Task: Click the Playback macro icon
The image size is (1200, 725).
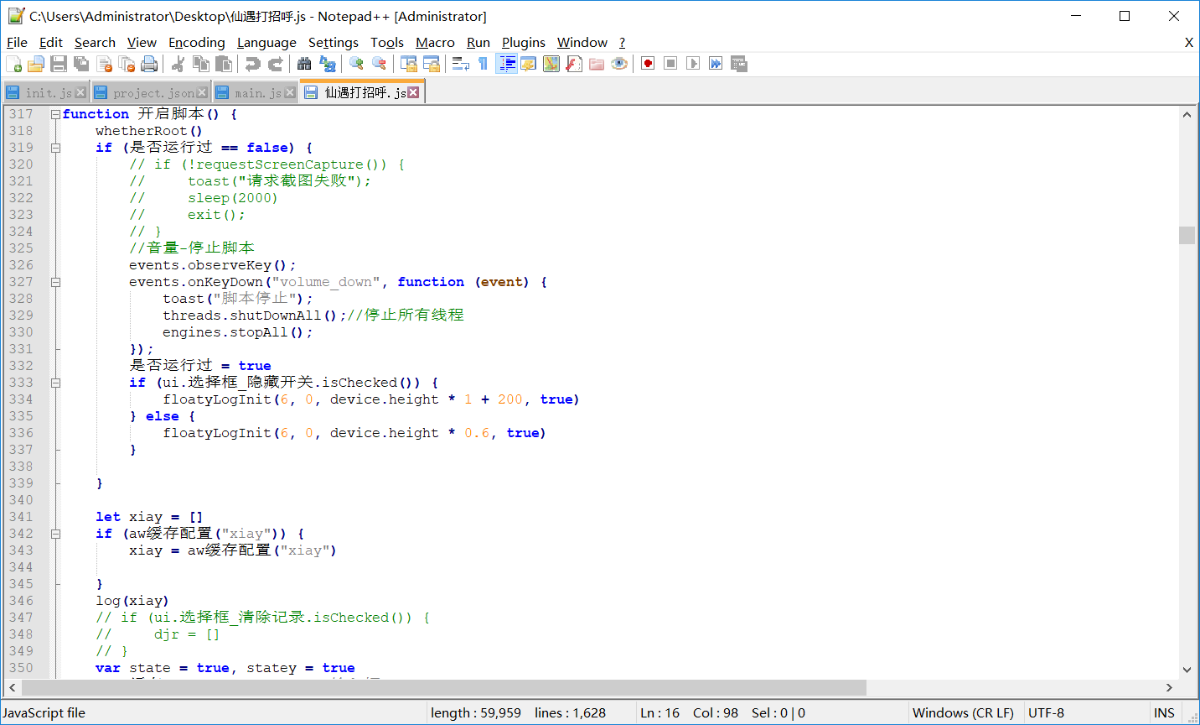Action: tap(693, 64)
